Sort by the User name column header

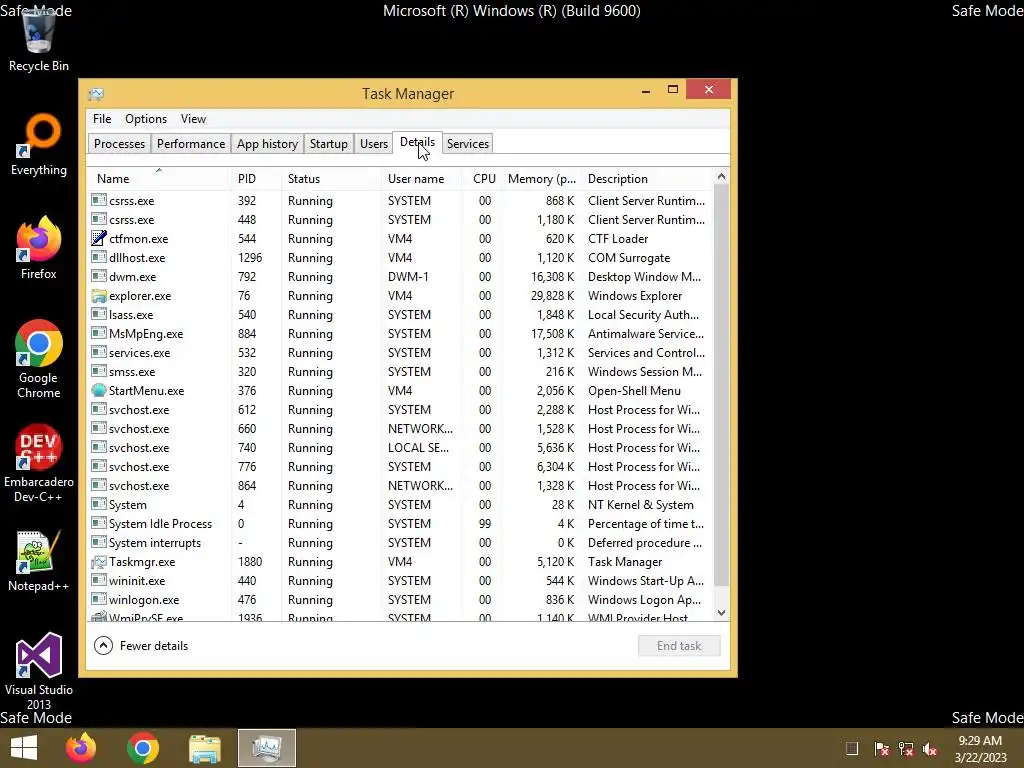pyautogui.click(x=421, y=179)
